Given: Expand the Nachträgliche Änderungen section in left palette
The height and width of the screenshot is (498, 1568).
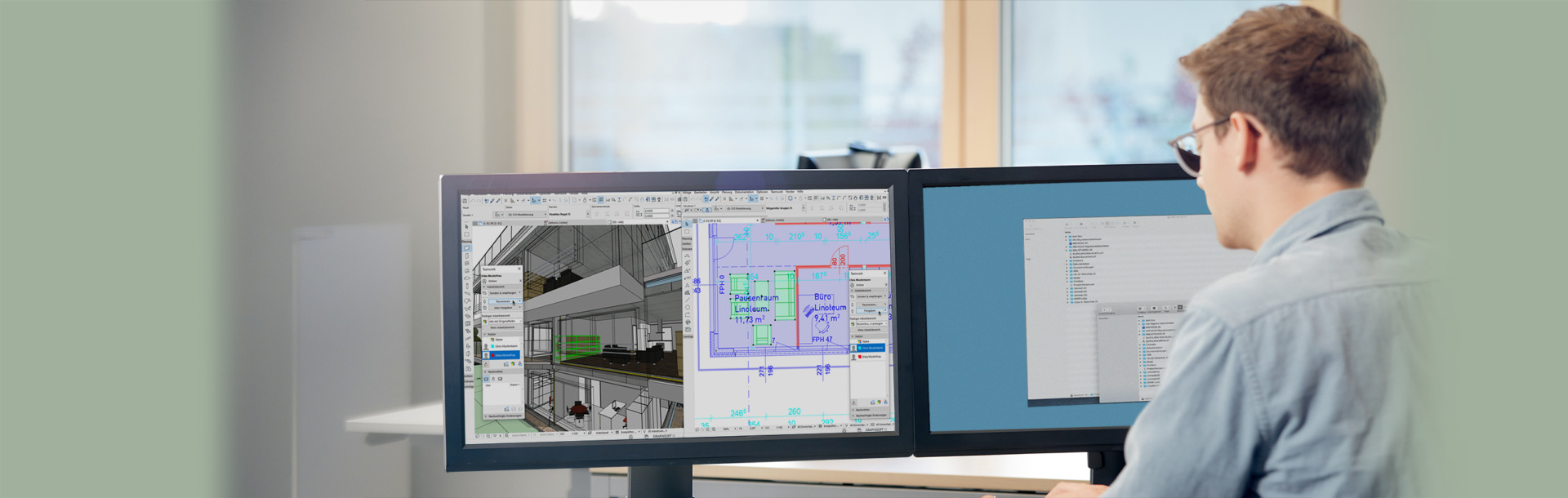Looking at the screenshot, I should (x=503, y=416).
